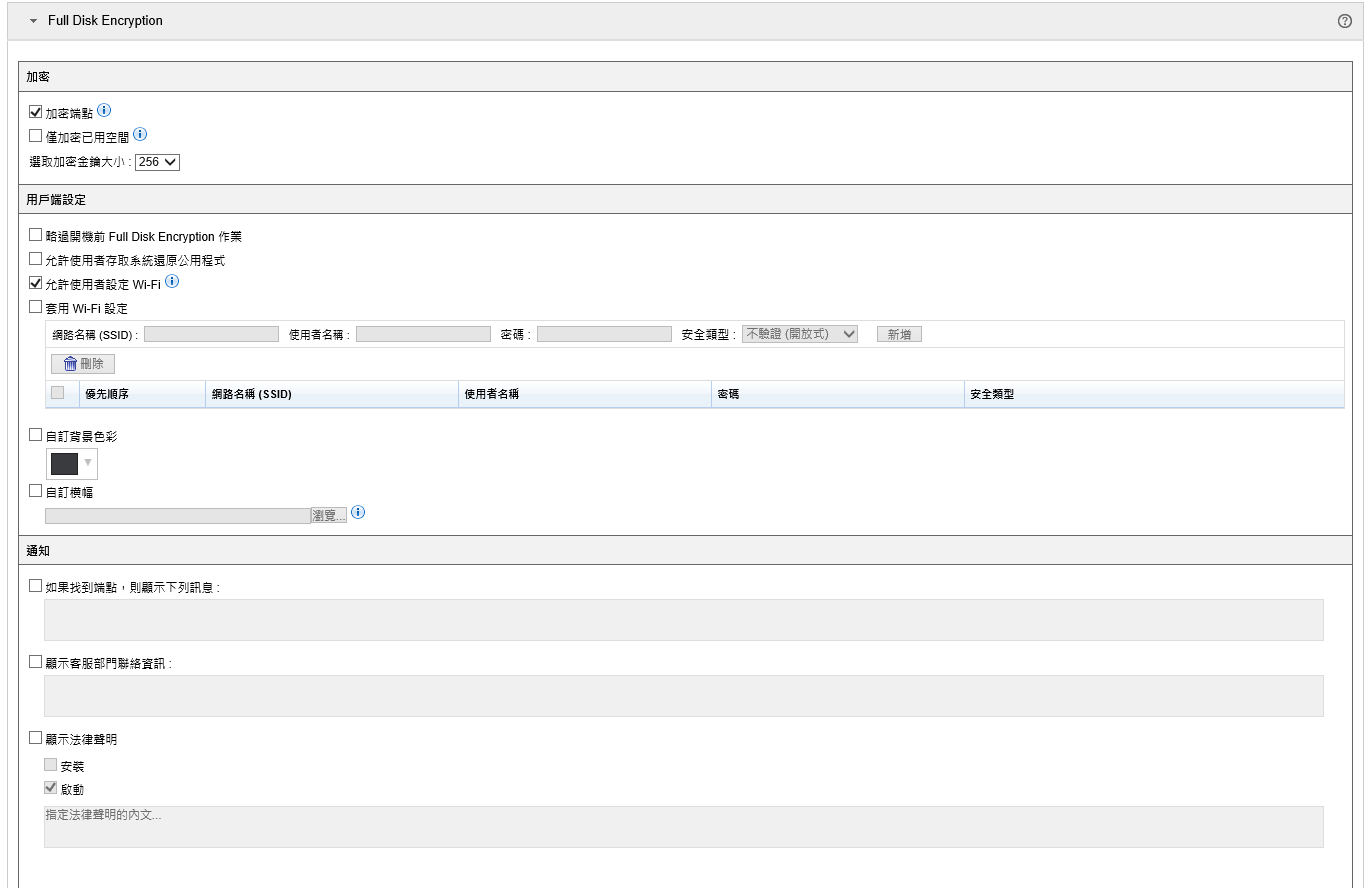This screenshot has width=1370, height=888.
Task: Enable 略過開機前 Full Disk Encryption 作業
Action: point(36,235)
